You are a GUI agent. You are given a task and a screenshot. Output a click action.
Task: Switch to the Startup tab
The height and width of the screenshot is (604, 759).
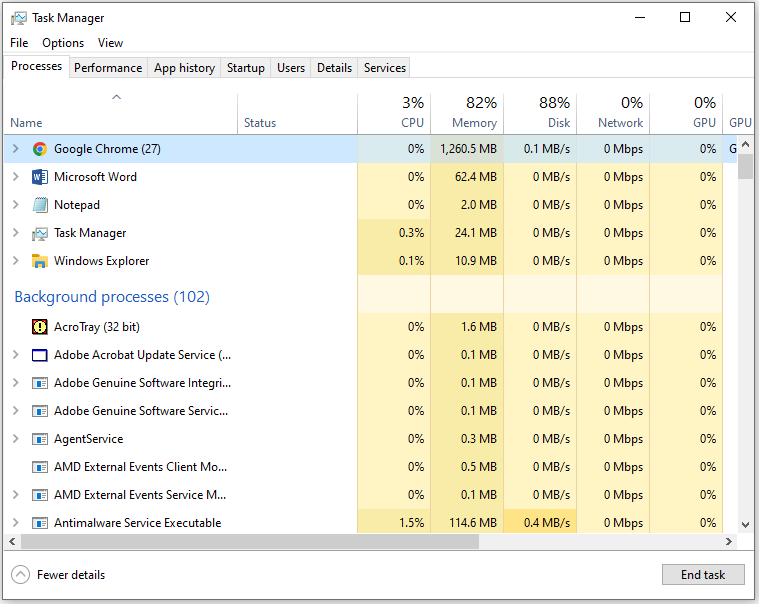point(246,68)
